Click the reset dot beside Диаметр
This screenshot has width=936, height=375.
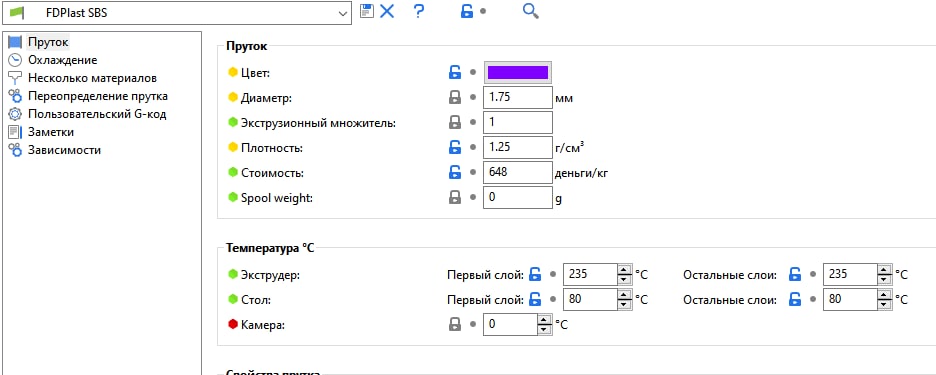(473, 97)
